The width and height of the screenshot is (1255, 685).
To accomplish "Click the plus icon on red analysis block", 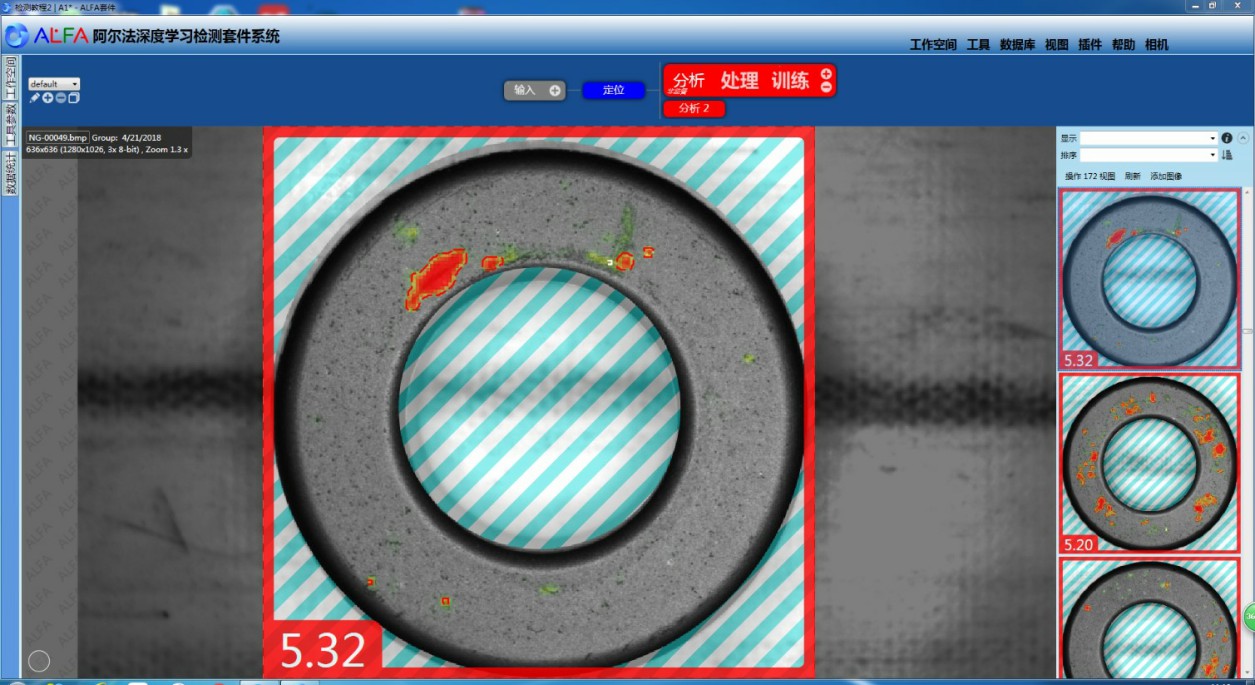I will [x=826, y=74].
